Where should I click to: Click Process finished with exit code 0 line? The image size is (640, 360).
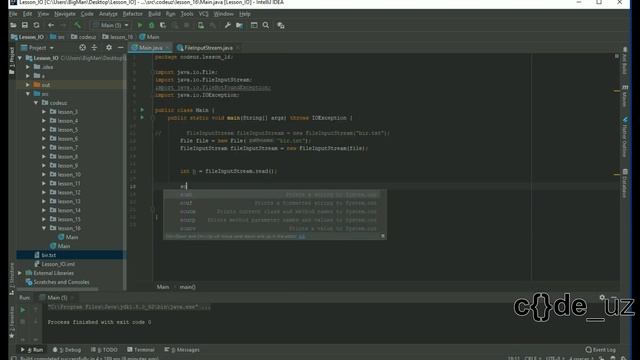click(100, 322)
